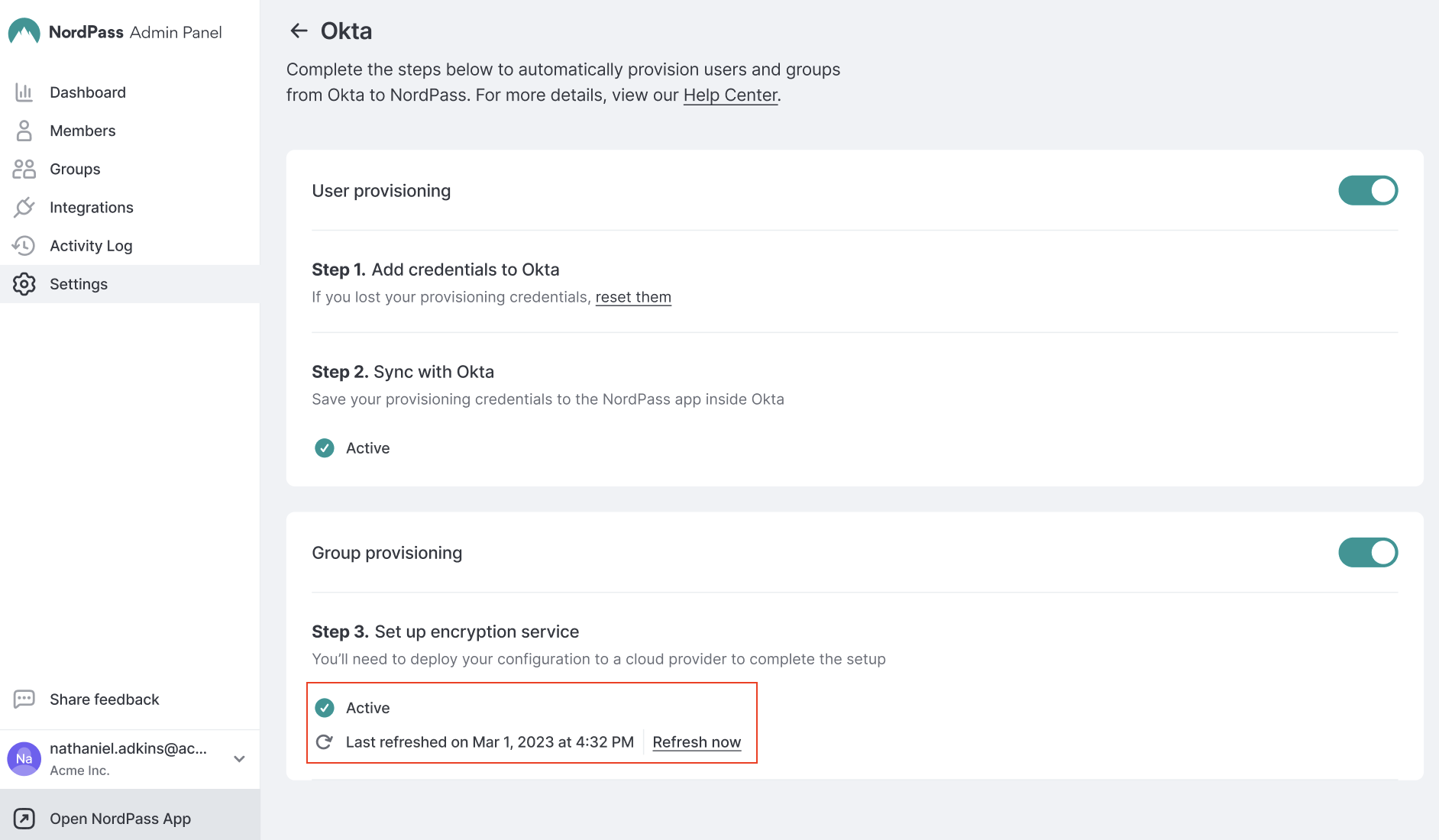This screenshot has height=840, width=1439.
Task: Disable the Group provisioning switch
Action: point(1368,553)
